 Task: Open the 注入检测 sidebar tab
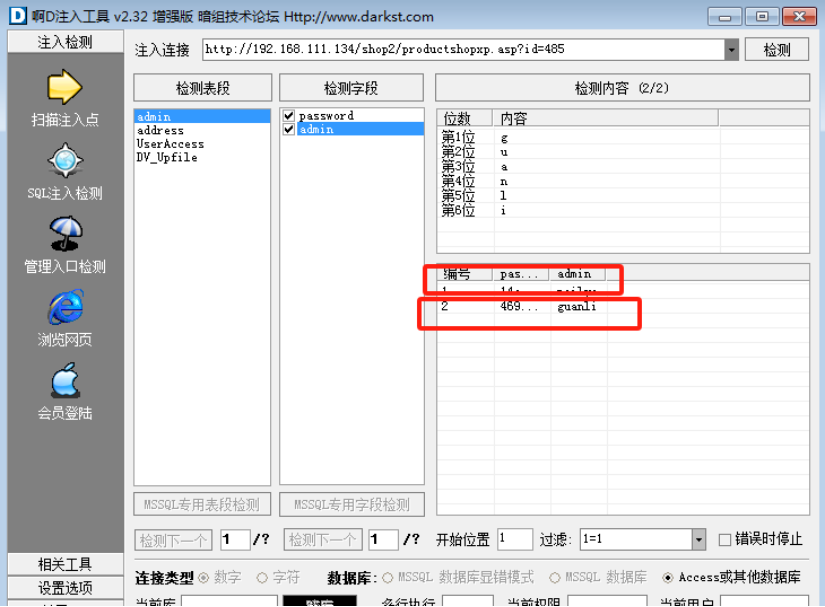(x=65, y=42)
